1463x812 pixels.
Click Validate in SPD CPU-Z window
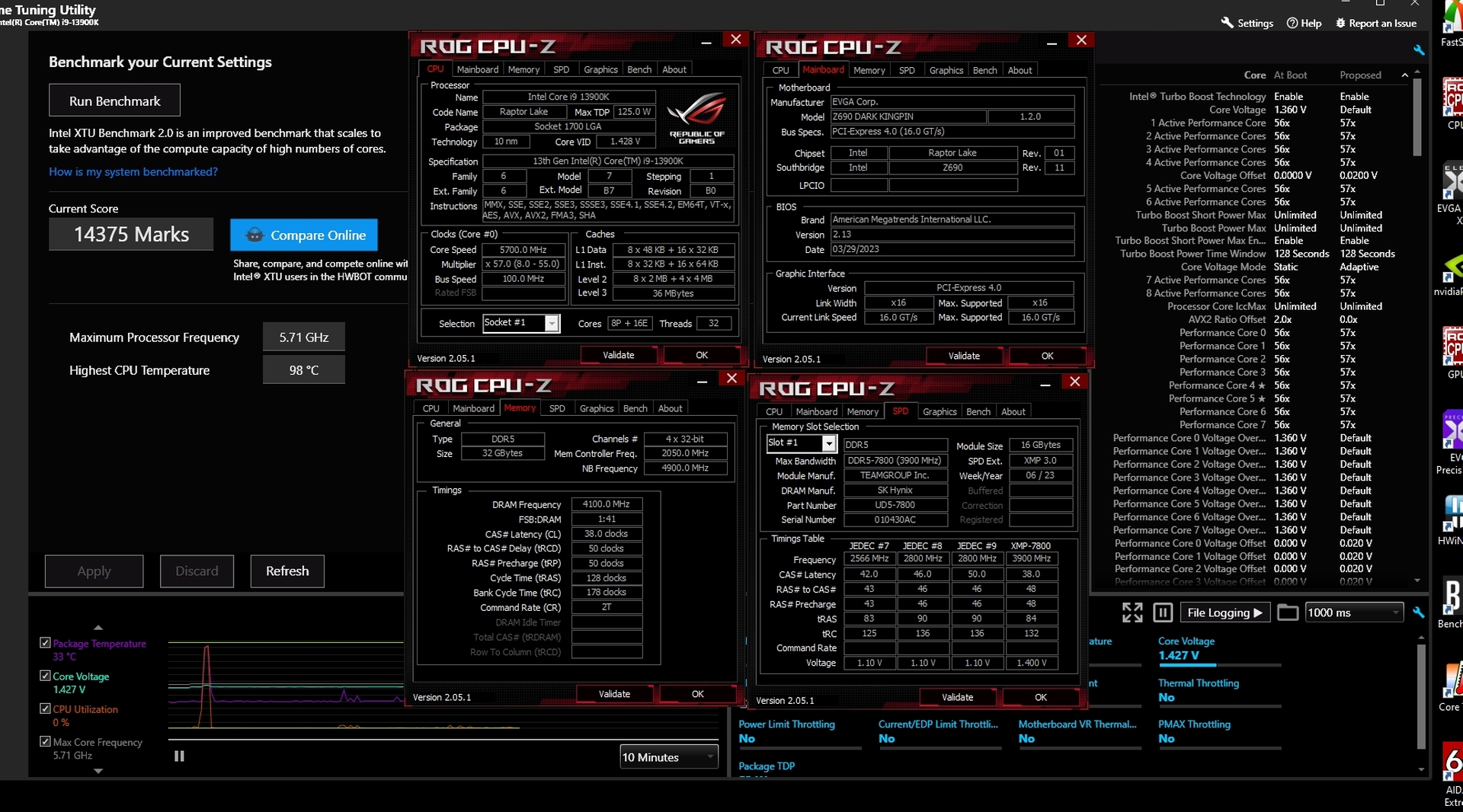pyautogui.click(x=957, y=697)
